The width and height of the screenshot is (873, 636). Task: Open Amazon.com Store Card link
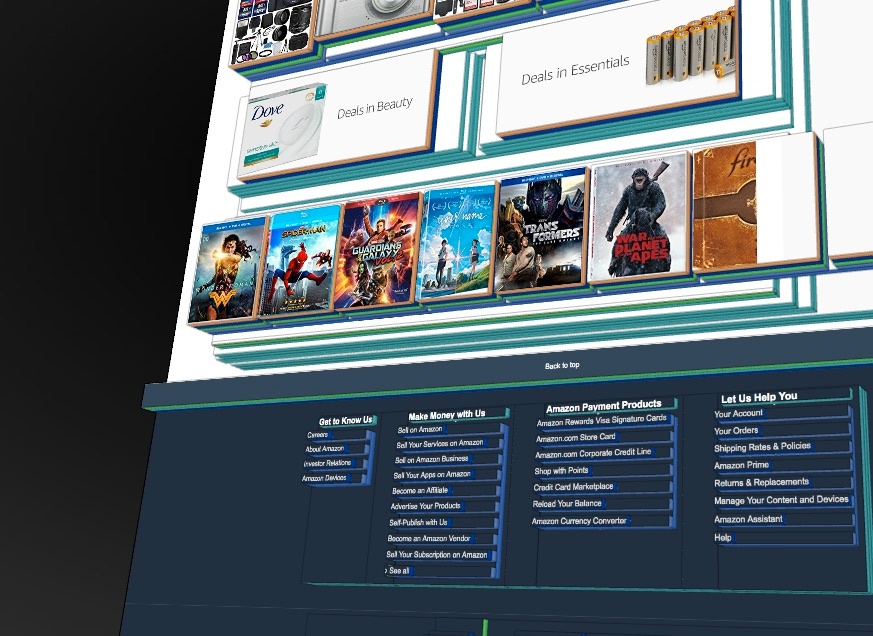pyautogui.click(x=576, y=438)
